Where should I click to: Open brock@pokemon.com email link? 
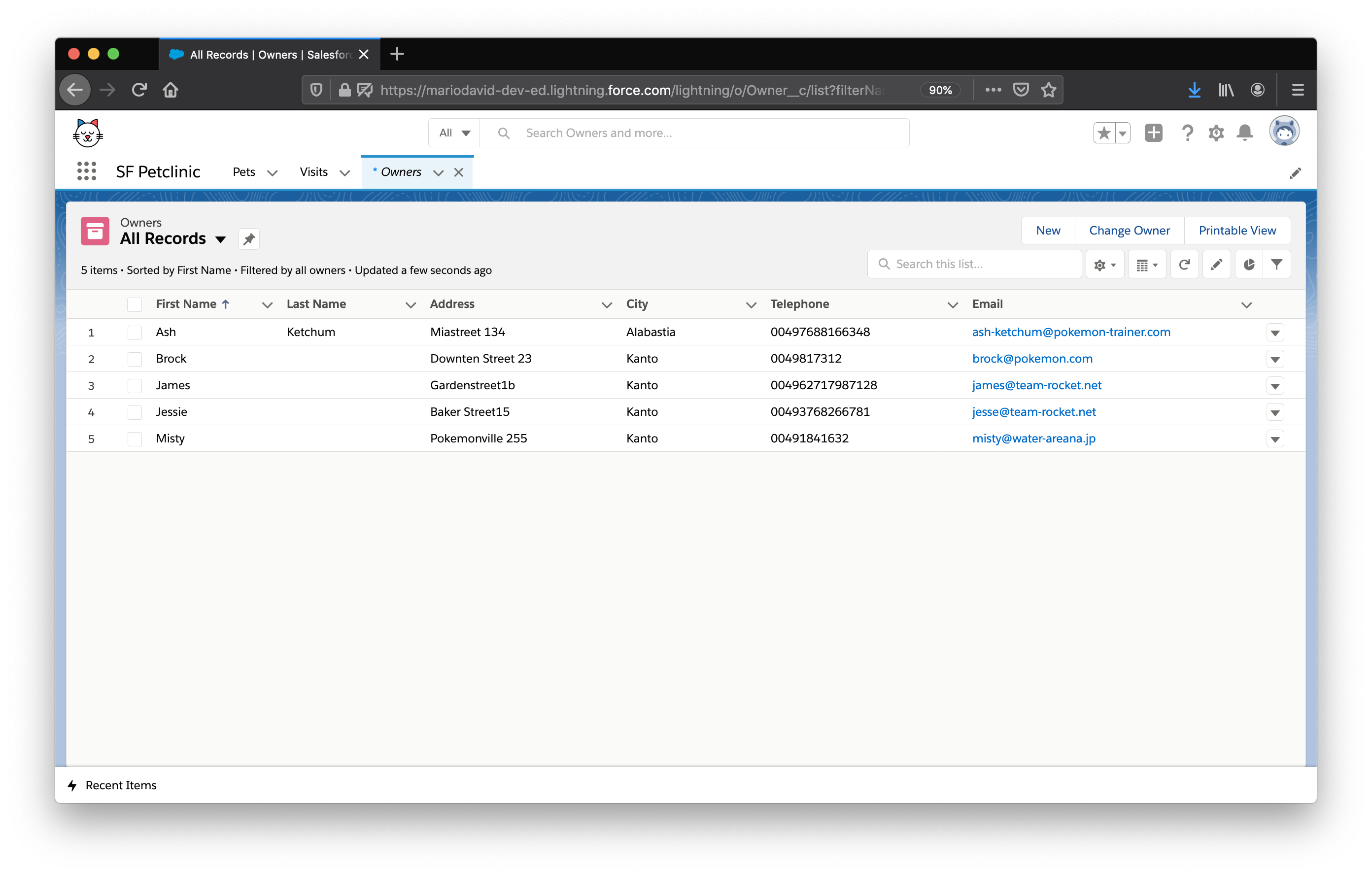coord(1032,359)
